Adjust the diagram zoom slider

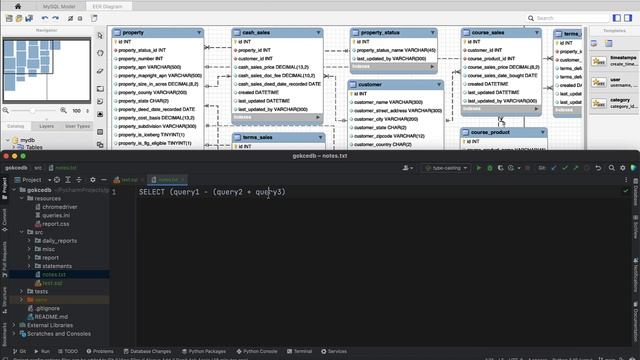click(34, 111)
